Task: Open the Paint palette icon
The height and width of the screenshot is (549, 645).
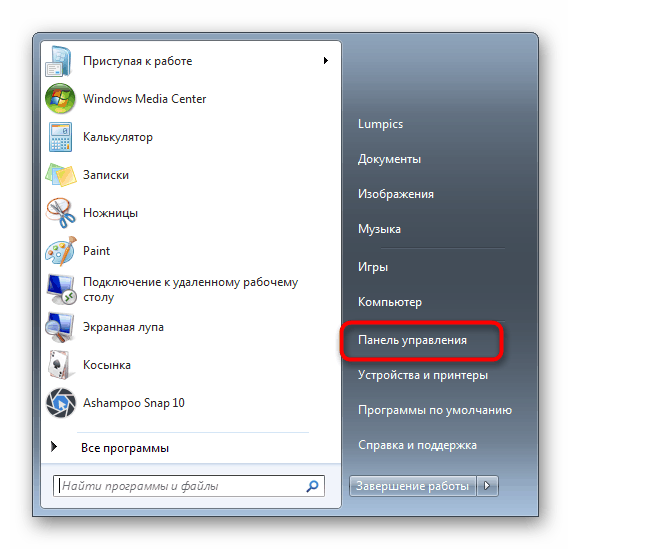Action: tap(60, 251)
